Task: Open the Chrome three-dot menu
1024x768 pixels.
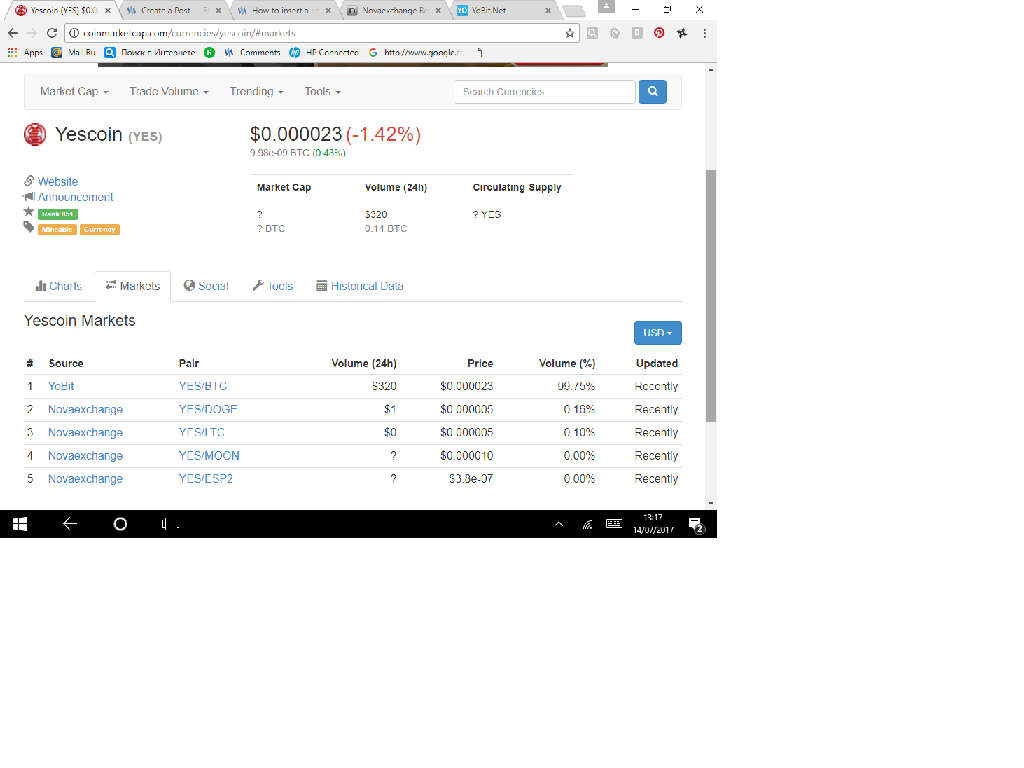Action: (x=705, y=33)
